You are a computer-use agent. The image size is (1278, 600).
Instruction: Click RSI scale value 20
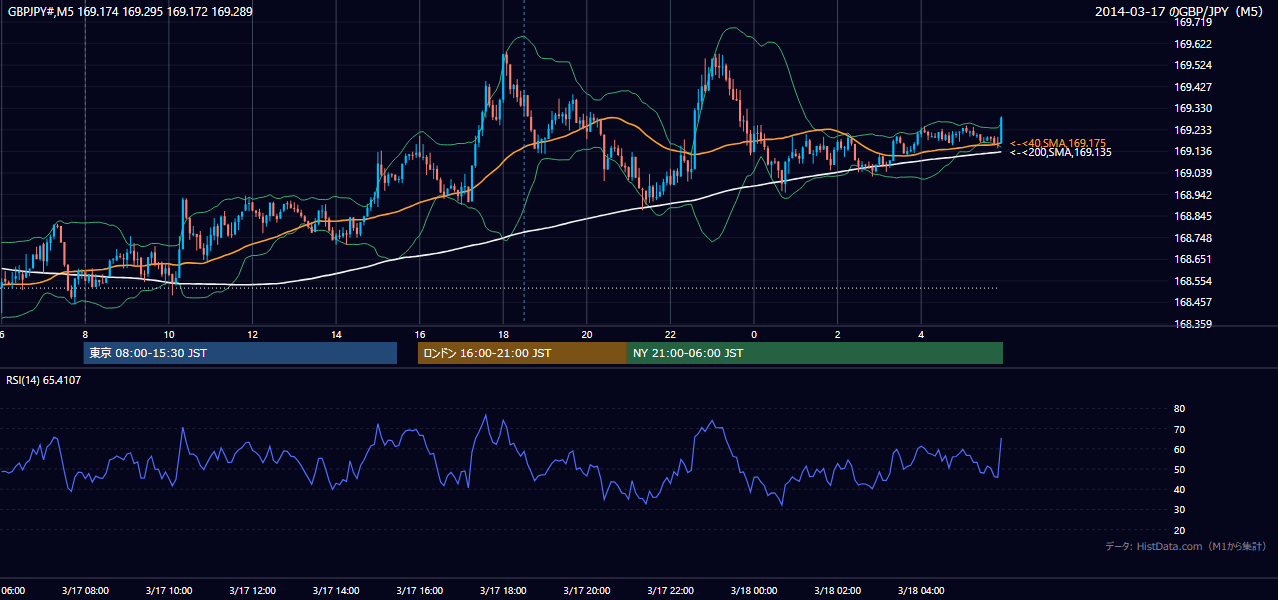point(1179,531)
